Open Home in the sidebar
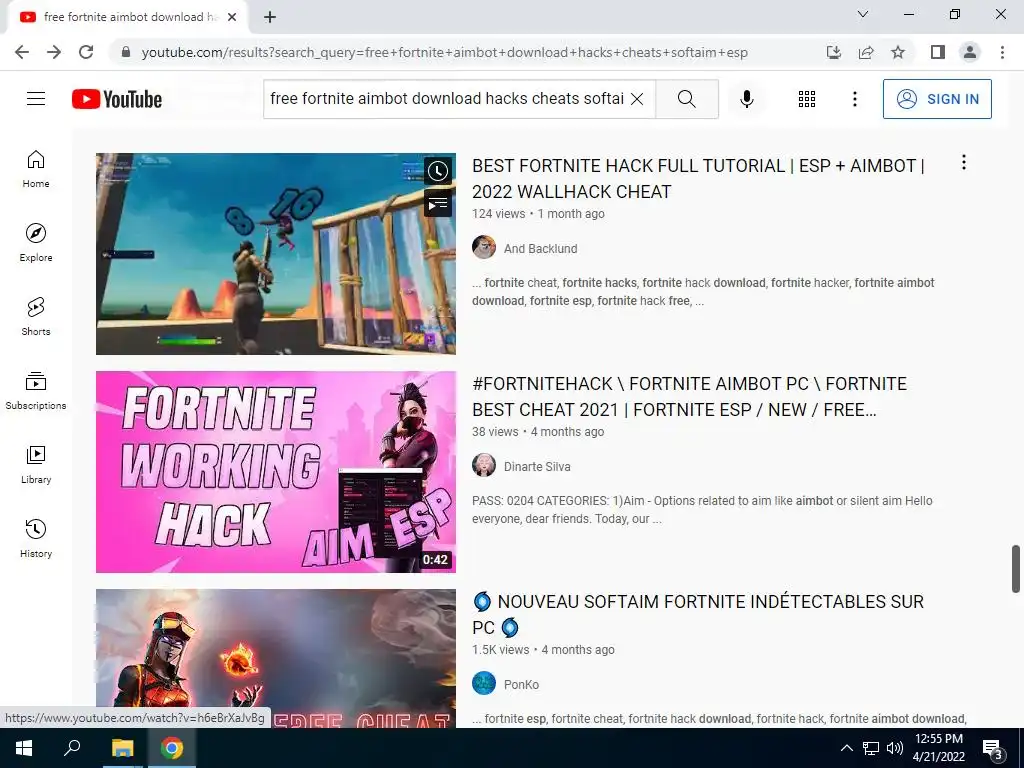This screenshot has height=768, width=1024. tap(36, 169)
